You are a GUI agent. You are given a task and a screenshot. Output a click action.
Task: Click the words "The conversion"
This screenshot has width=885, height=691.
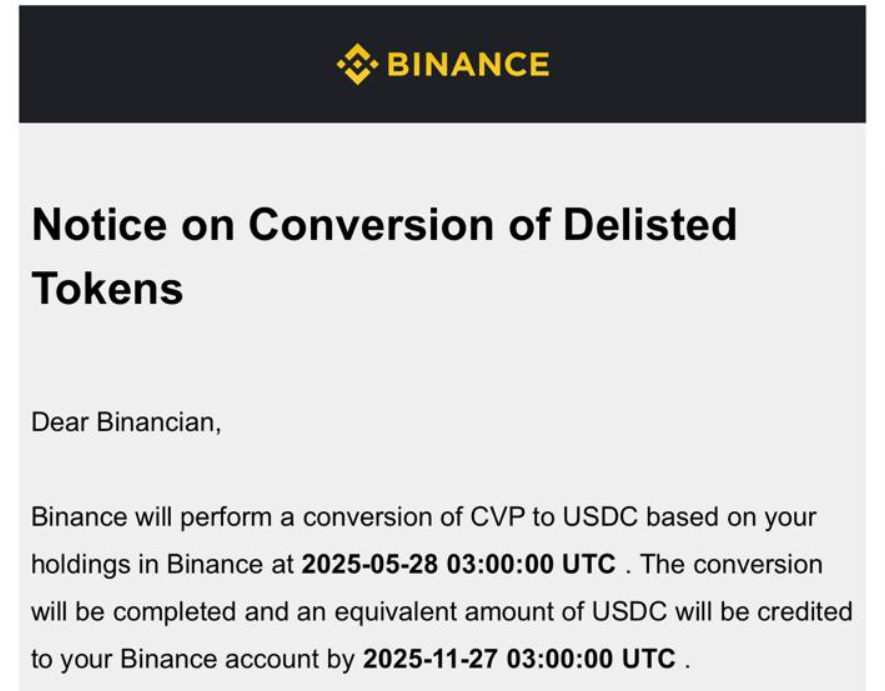point(731,564)
